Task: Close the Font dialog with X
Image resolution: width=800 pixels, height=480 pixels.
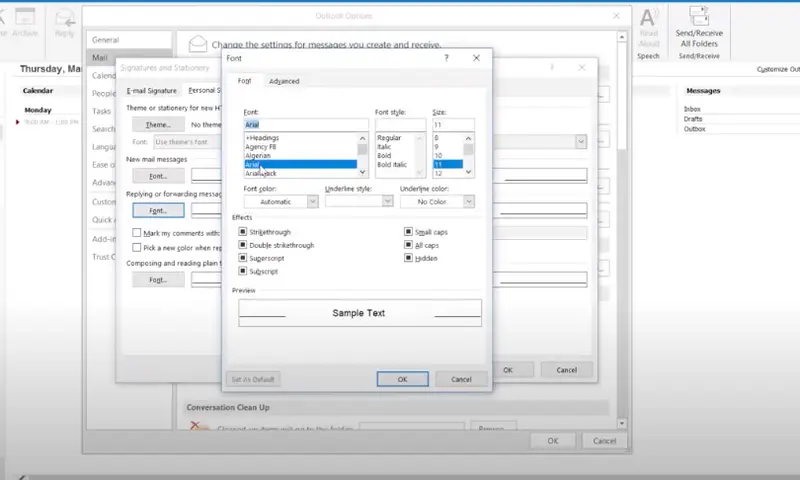Action: [476, 58]
